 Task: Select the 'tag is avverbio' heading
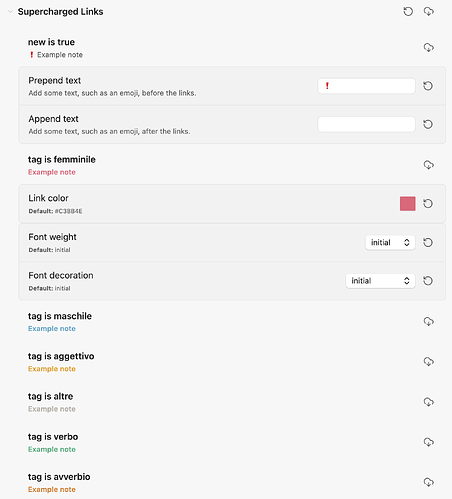[59, 477]
